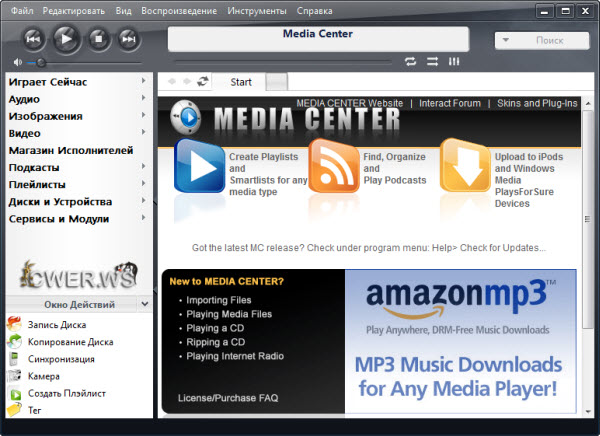This screenshot has height=436, width=600.
Task: Expand the Сервисы и Модули arrow
Action: (143, 218)
